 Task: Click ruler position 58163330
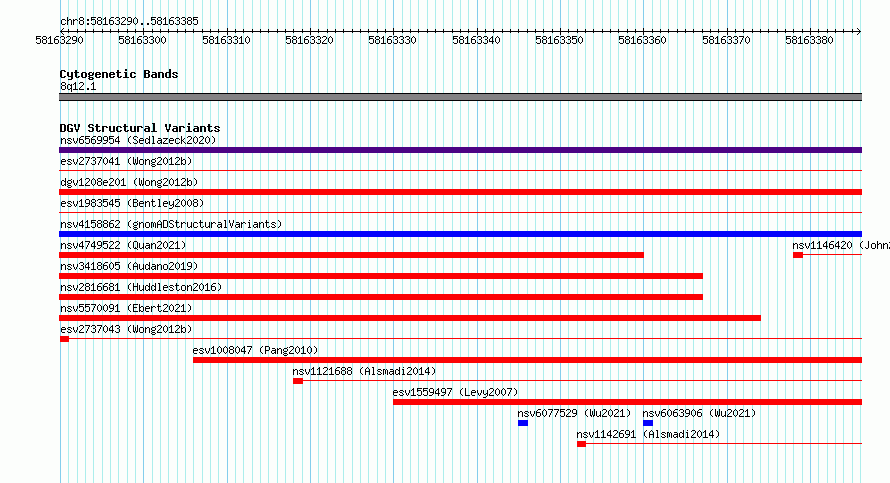tap(392, 40)
